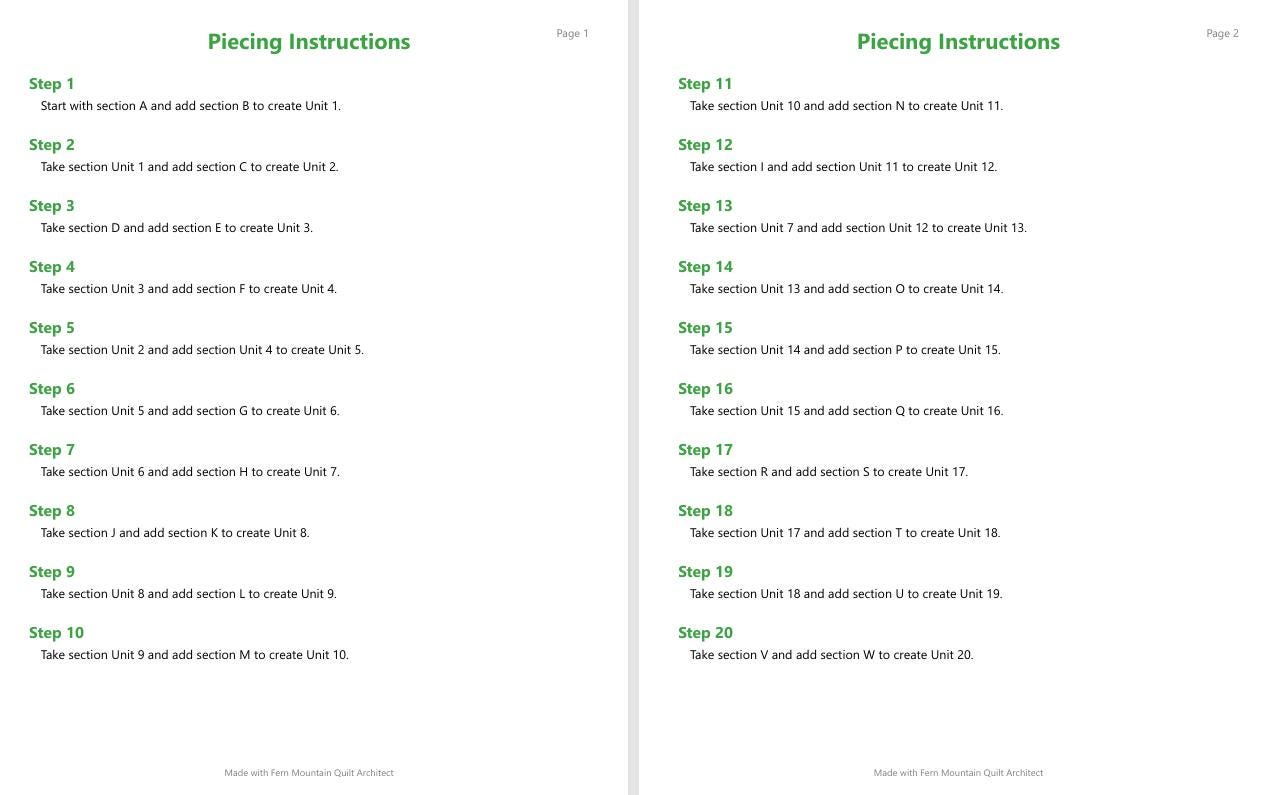This screenshot has height=795, width=1277.
Task: Click the Step 20 heading
Action: pyautogui.click(x=705, y=633)
